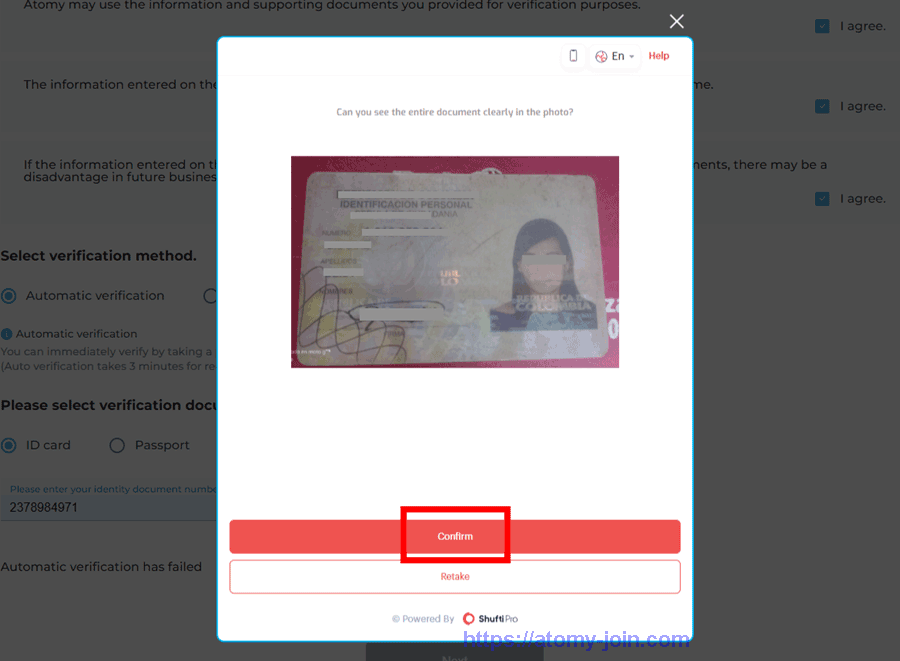Choose Retake to capture the photo again
Image resolution: width=900 pixels, height=661 pixels.
pos(455,577)
